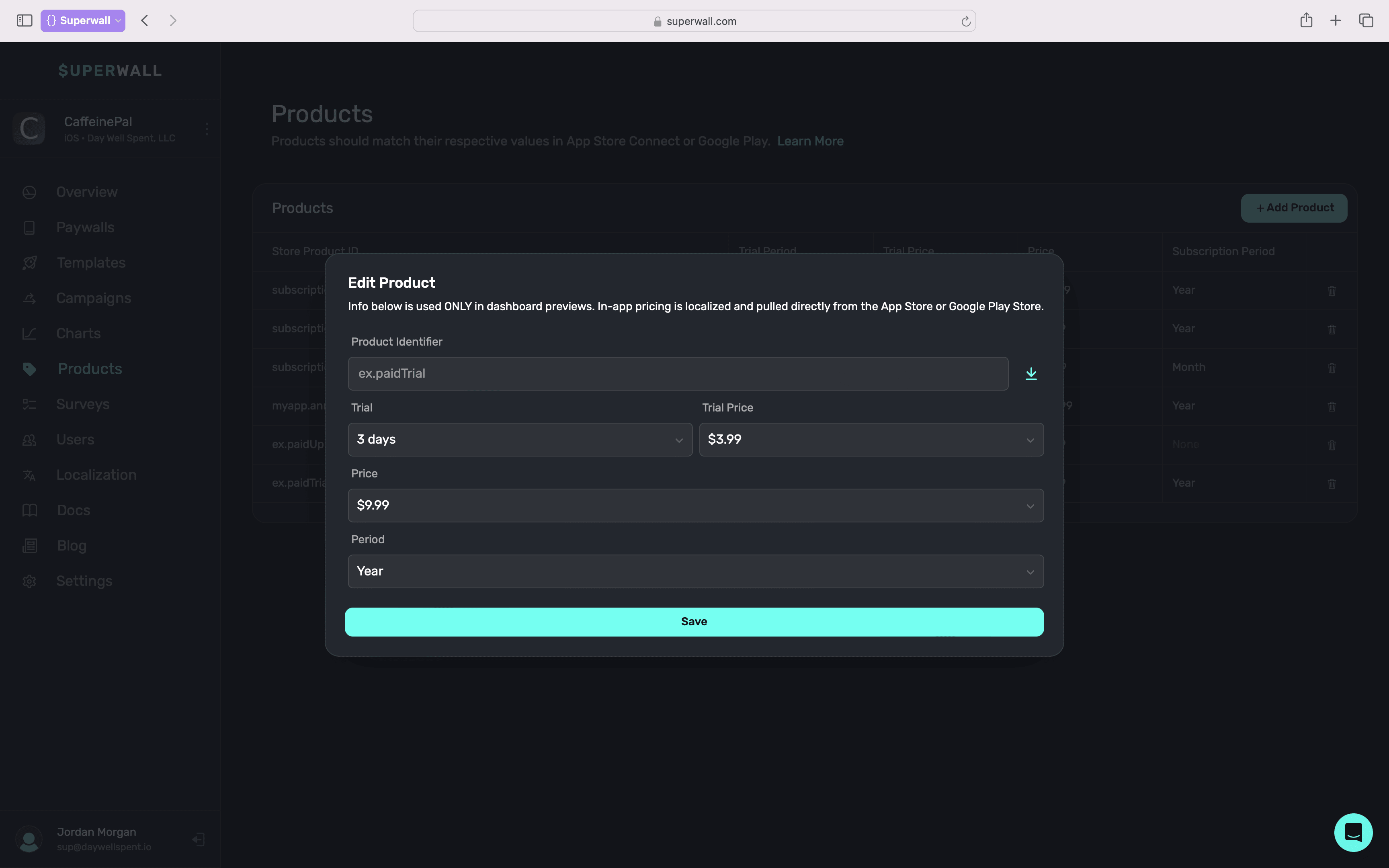Click the Learn More link
Viewport: 1389px width, 868px height.
(810, 141)
